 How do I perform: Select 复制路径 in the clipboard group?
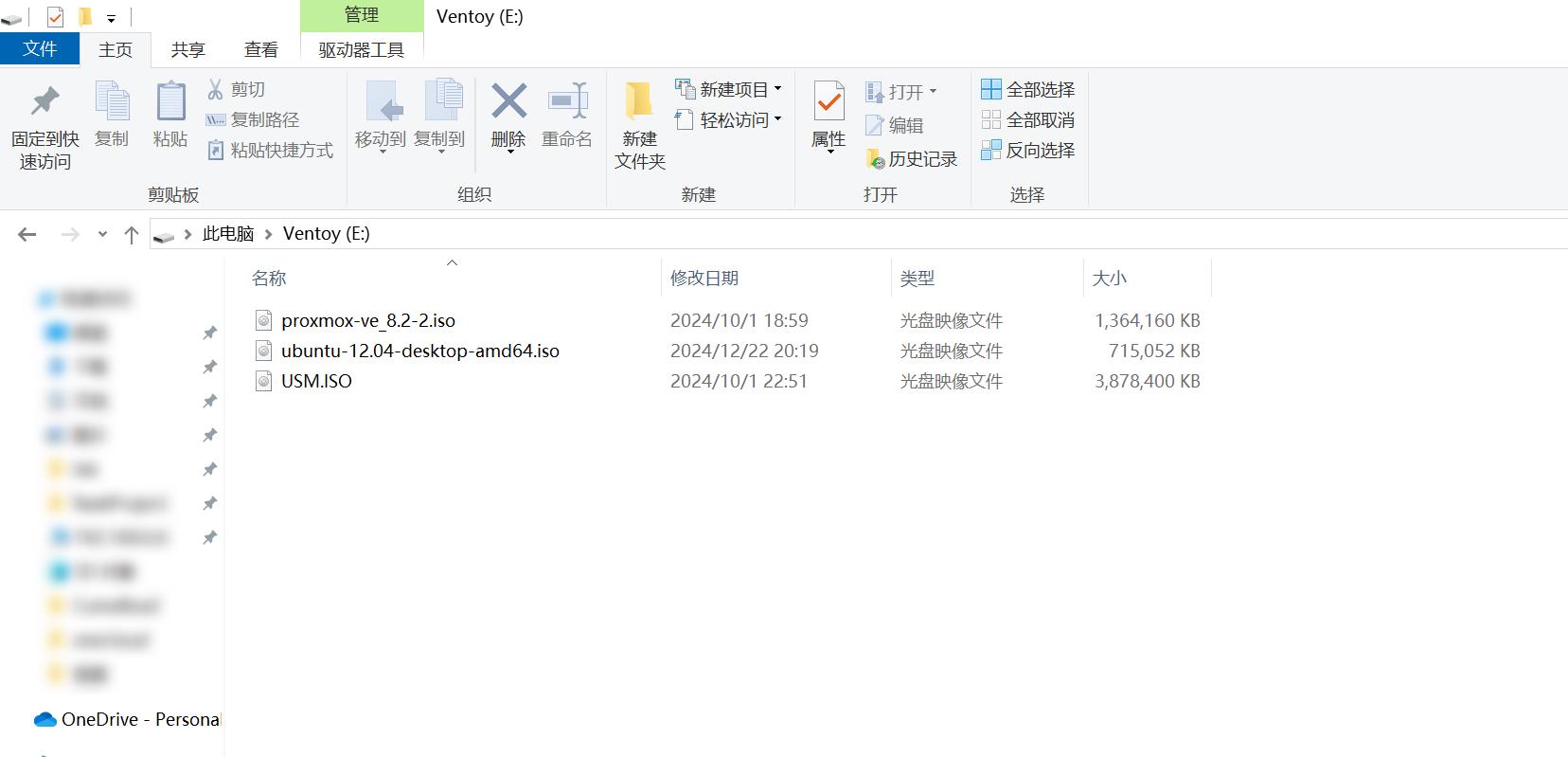[x=253, y=119]
